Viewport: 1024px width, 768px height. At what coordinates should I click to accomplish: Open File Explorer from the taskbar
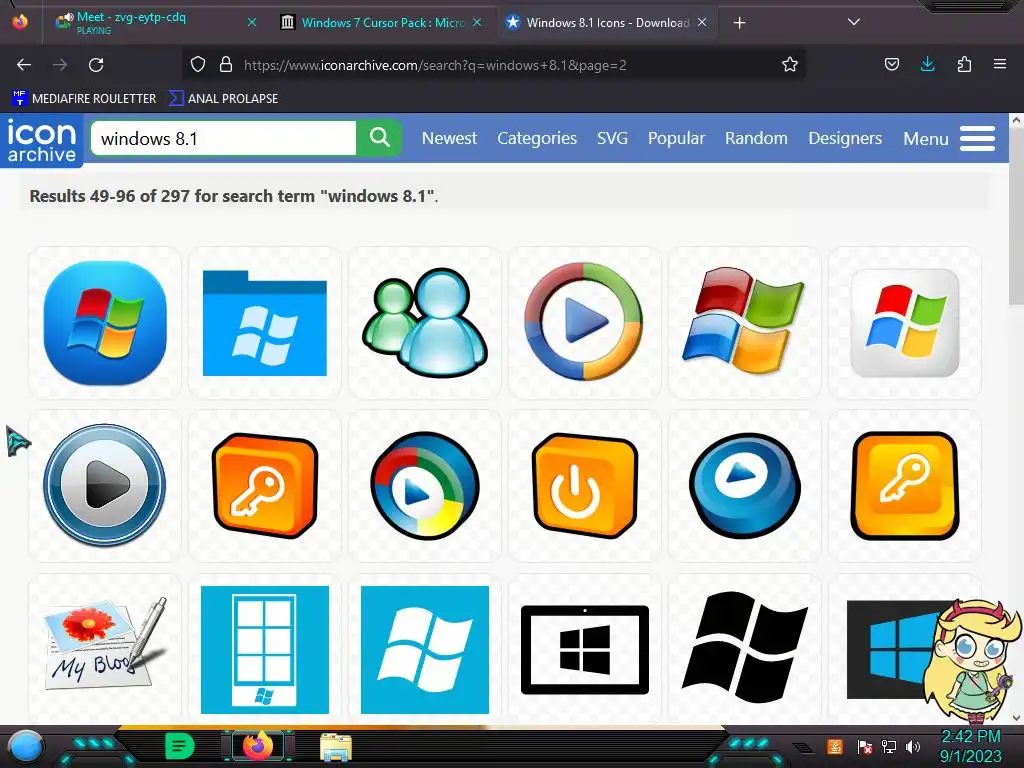[336, 747]
